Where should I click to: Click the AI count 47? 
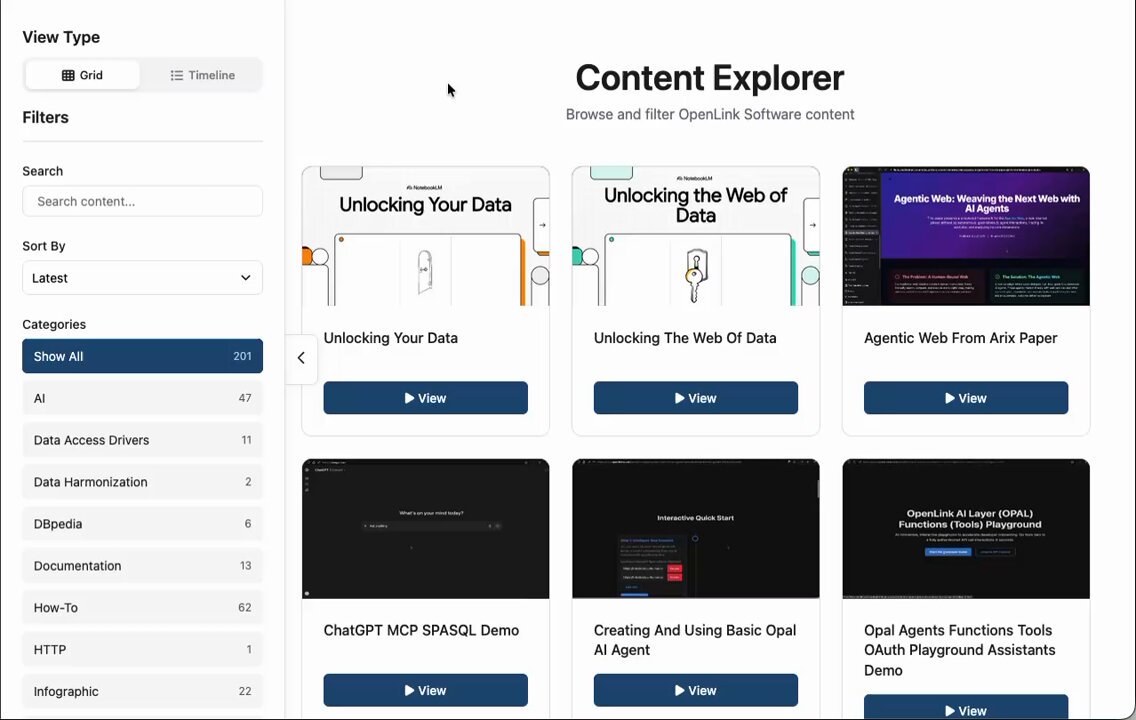(x=245, y=398)
